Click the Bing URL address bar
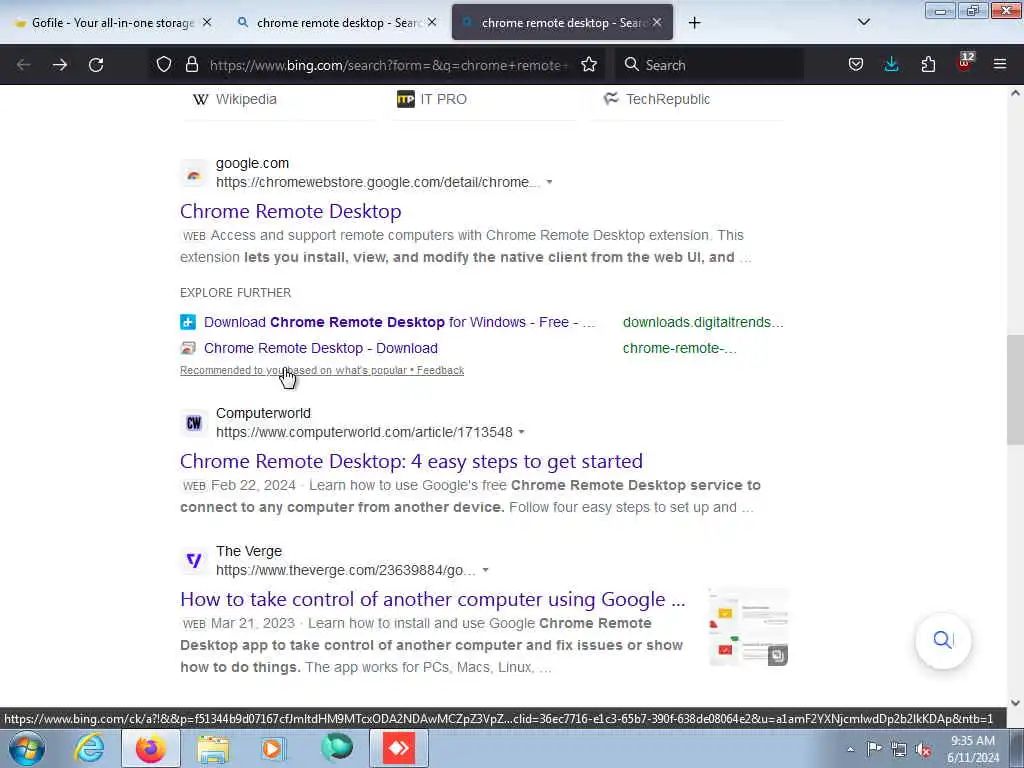Image resolution: width=1024 pixels, height=768 pixels. (x=389, y=65)
